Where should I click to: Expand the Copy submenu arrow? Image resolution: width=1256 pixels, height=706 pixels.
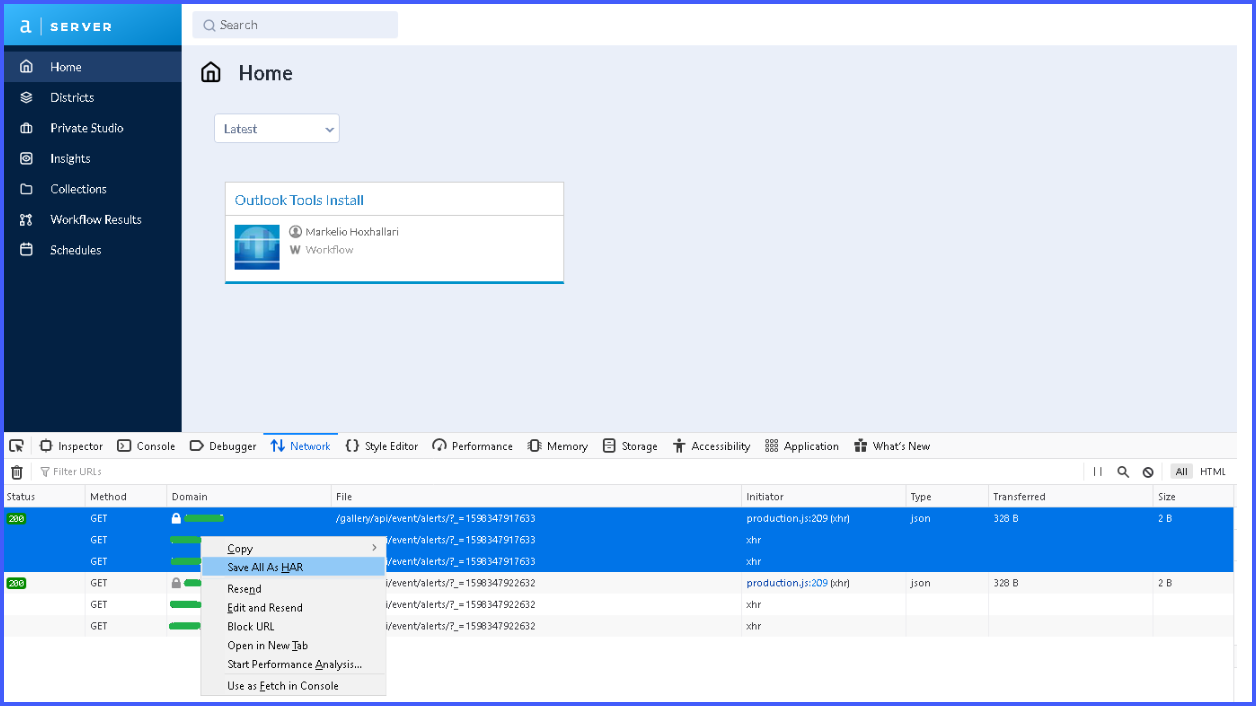coord(375,548)
